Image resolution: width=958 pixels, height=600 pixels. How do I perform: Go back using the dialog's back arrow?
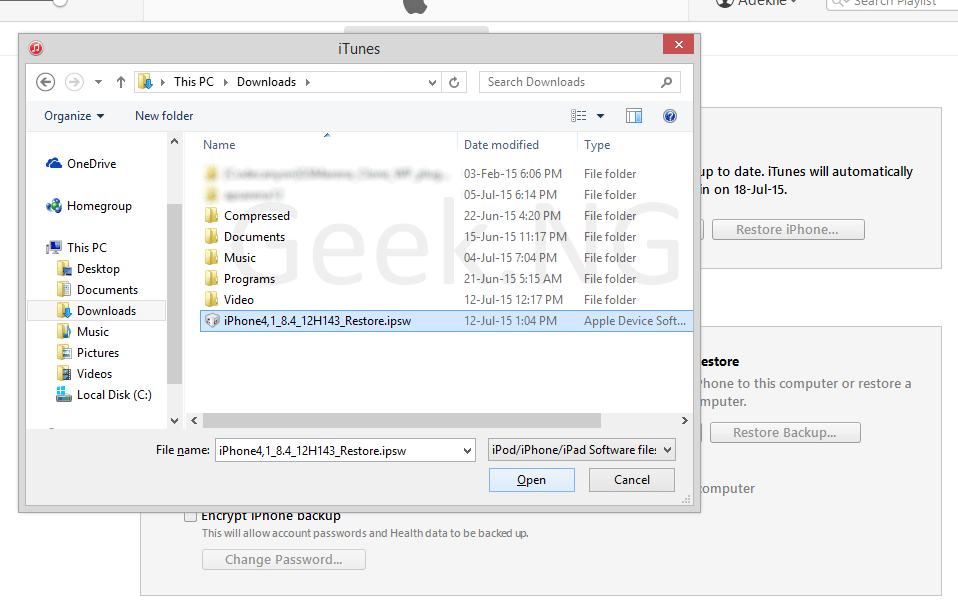pyautogui.click(x=46, y=82)
